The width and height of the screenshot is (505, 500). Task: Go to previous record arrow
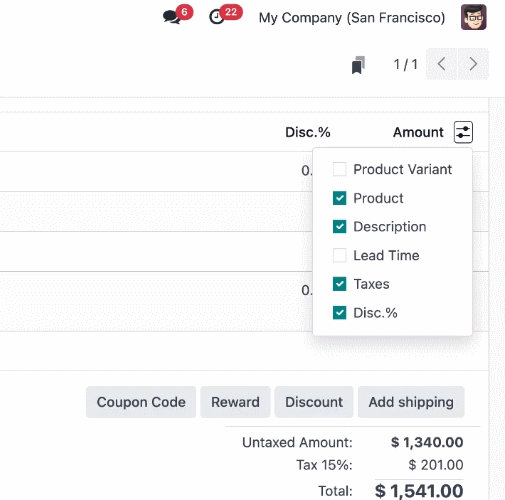(x=442, y=64)
